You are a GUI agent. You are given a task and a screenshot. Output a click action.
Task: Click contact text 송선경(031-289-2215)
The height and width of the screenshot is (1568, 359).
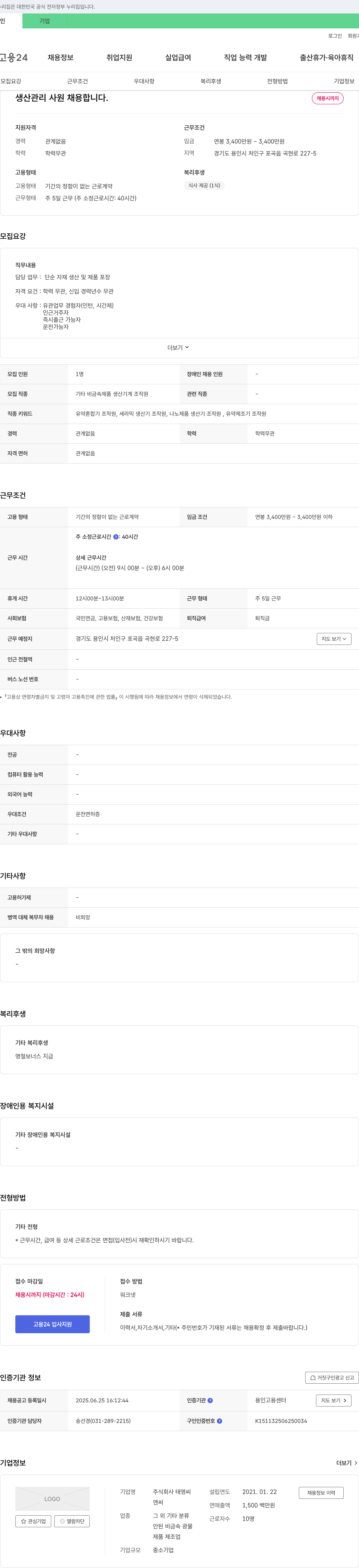(x=103, y=1421)
